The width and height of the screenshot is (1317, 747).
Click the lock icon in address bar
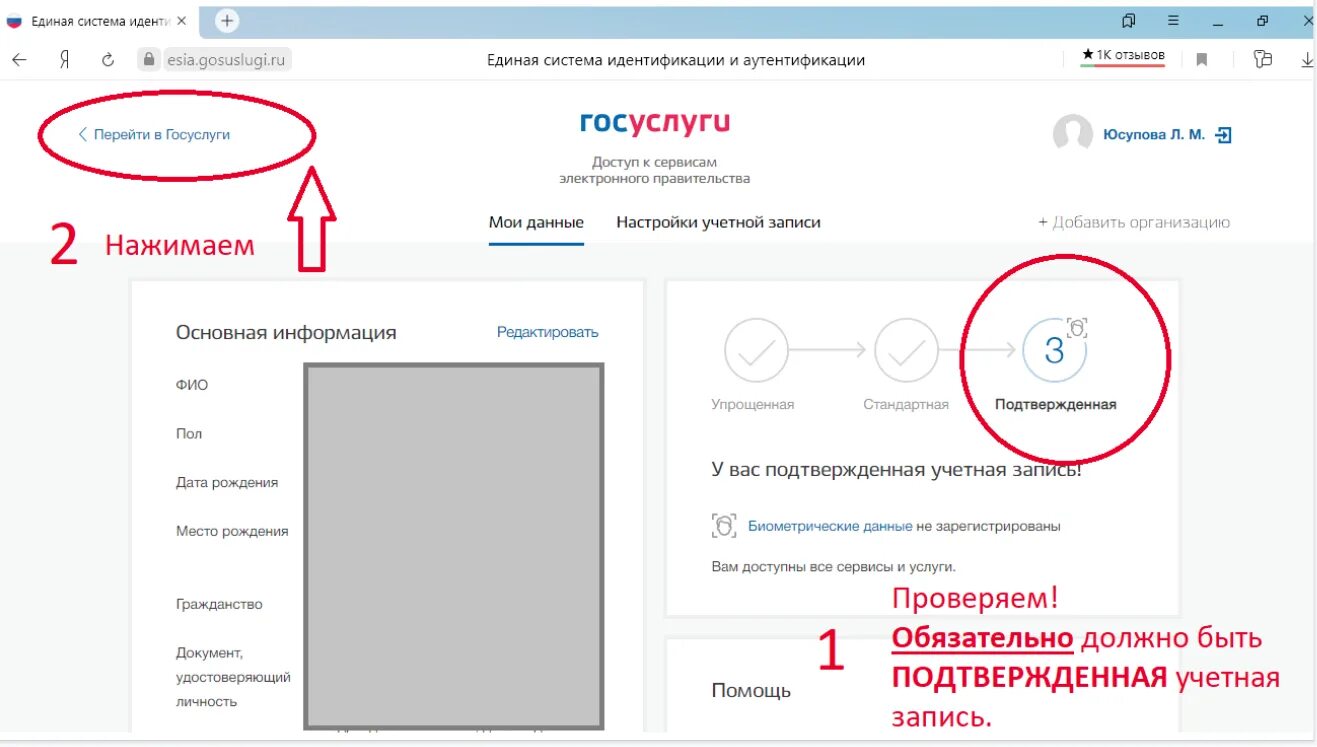pos(150,60)
